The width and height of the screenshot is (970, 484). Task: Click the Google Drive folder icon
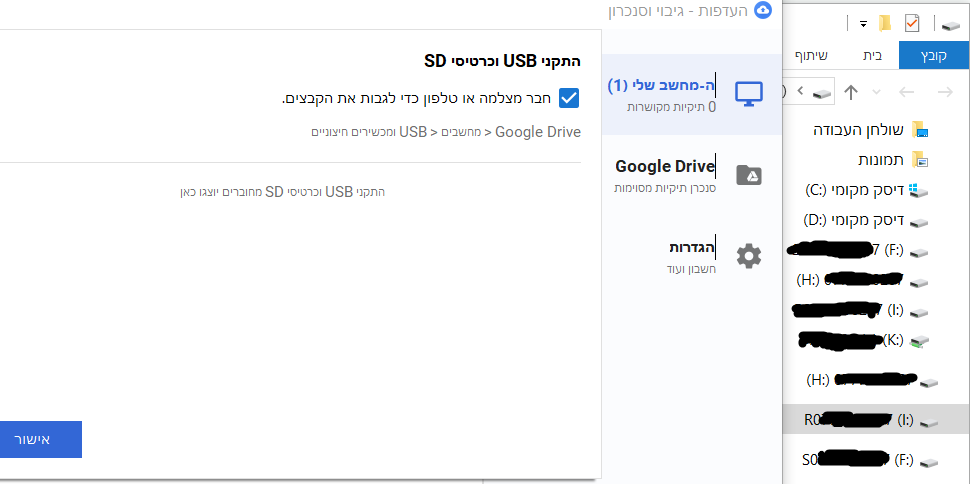click(x=749, y=175)
